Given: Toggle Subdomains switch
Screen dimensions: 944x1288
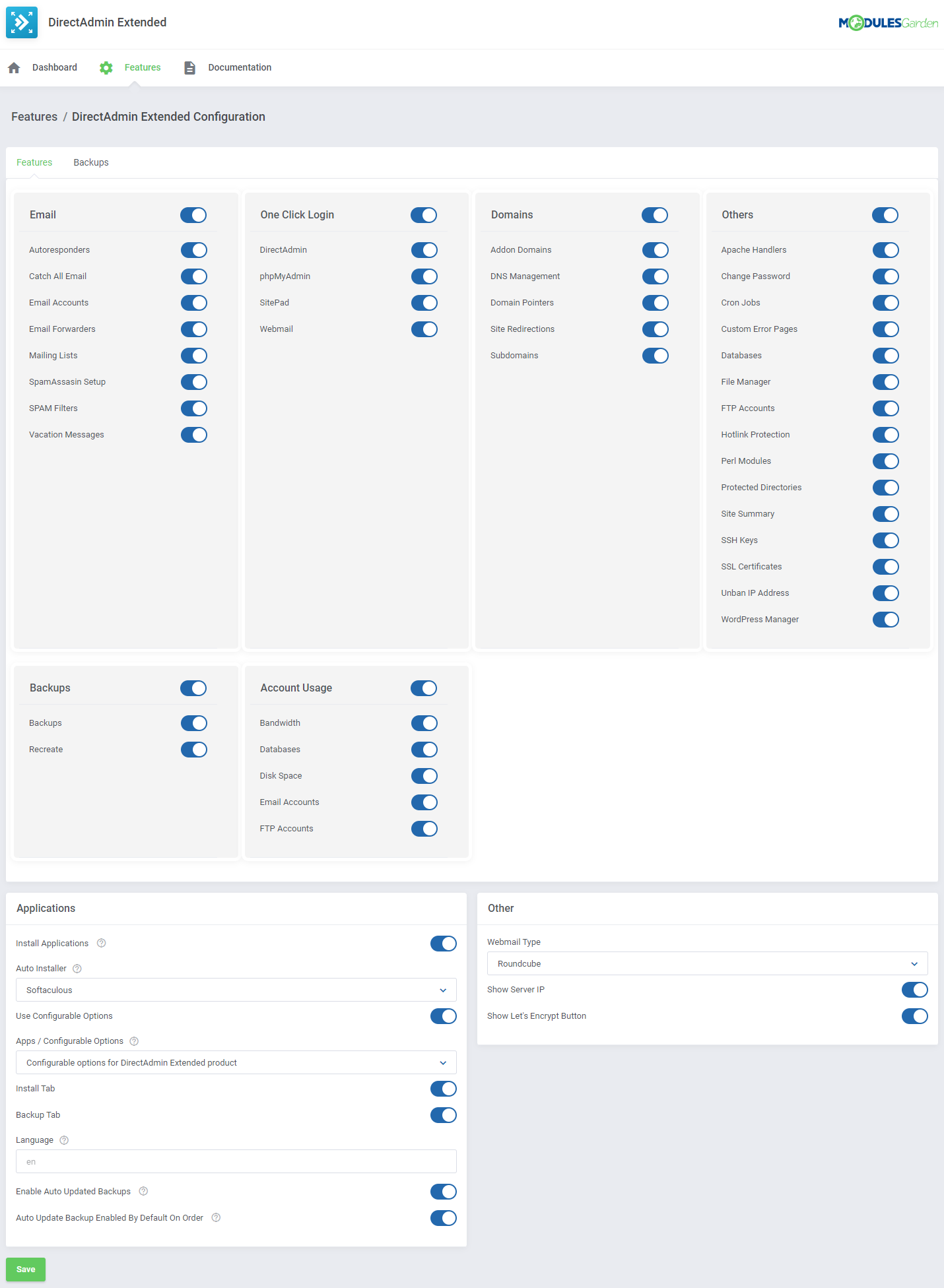Looking at the screenshot, I should pyautogui.click(x=656, y=356).
